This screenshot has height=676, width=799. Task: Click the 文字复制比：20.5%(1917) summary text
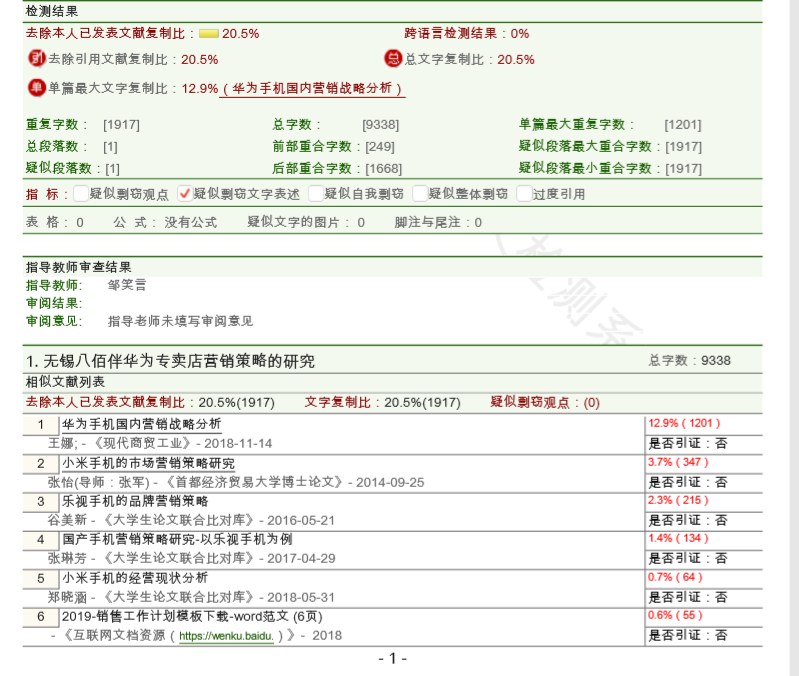383,402
